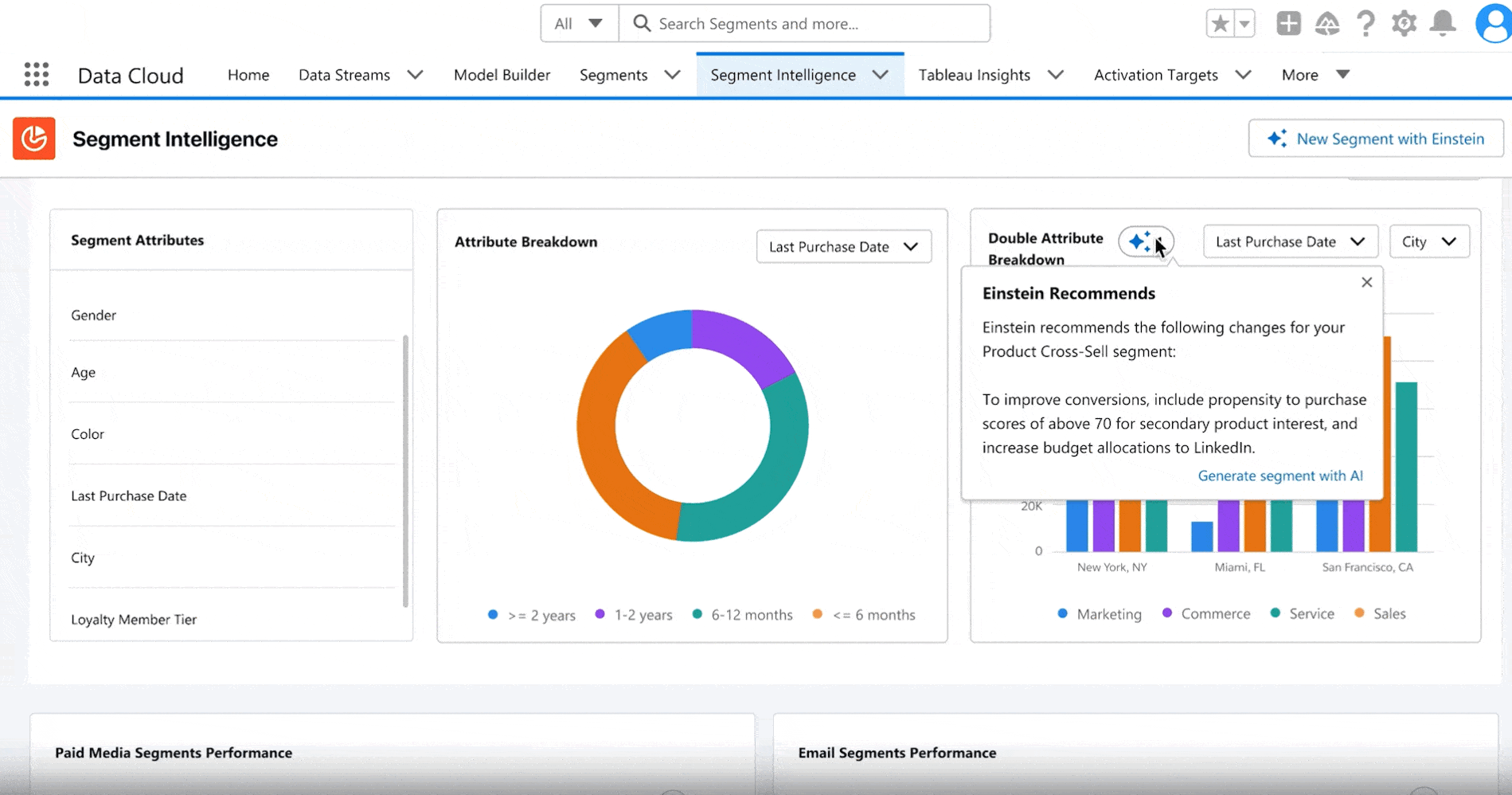Close the Einstein Recommends popover

(1366, 282)
